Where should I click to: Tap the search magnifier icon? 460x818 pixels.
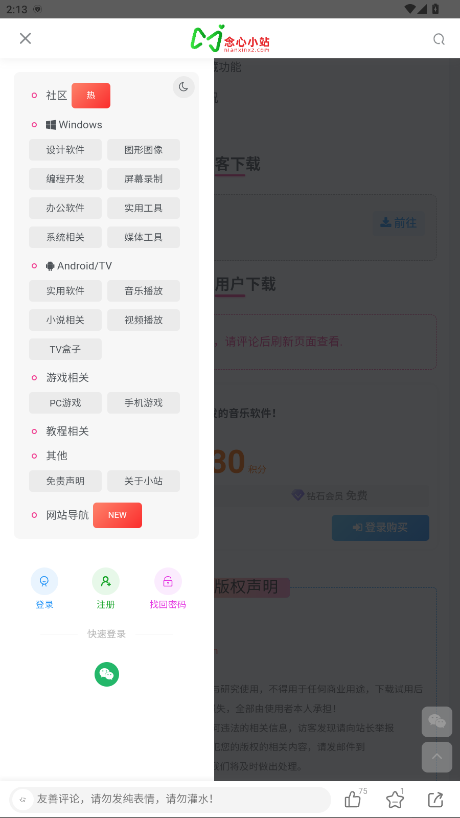pos(439,39)
